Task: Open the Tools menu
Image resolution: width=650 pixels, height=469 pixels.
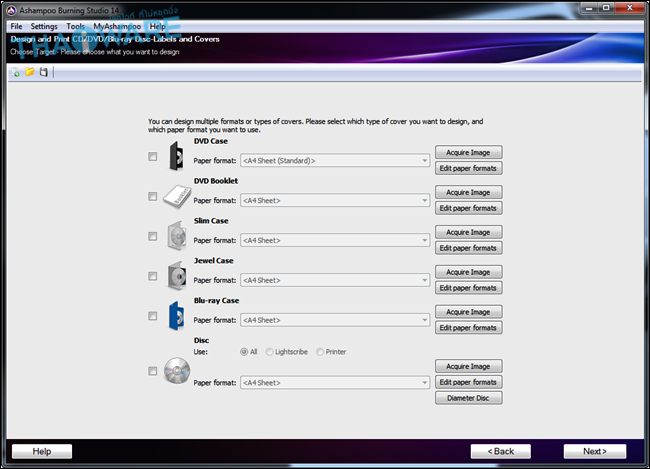Action: (75, 26)
